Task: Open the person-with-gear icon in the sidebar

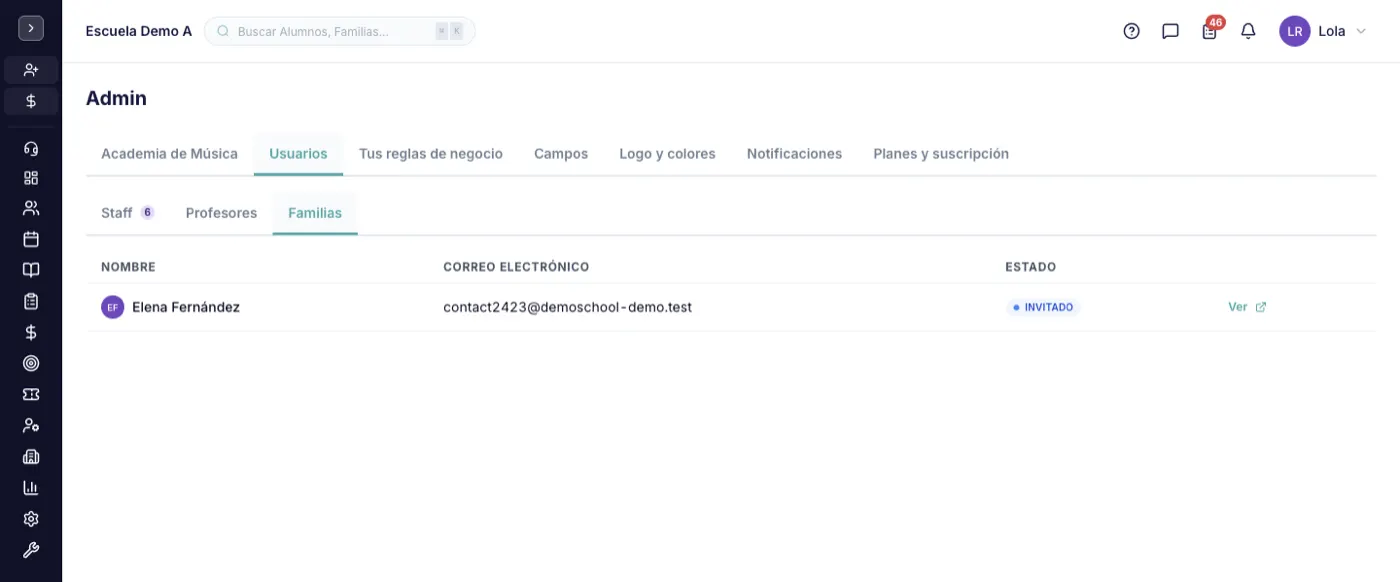Action: [x=31, y=425]
